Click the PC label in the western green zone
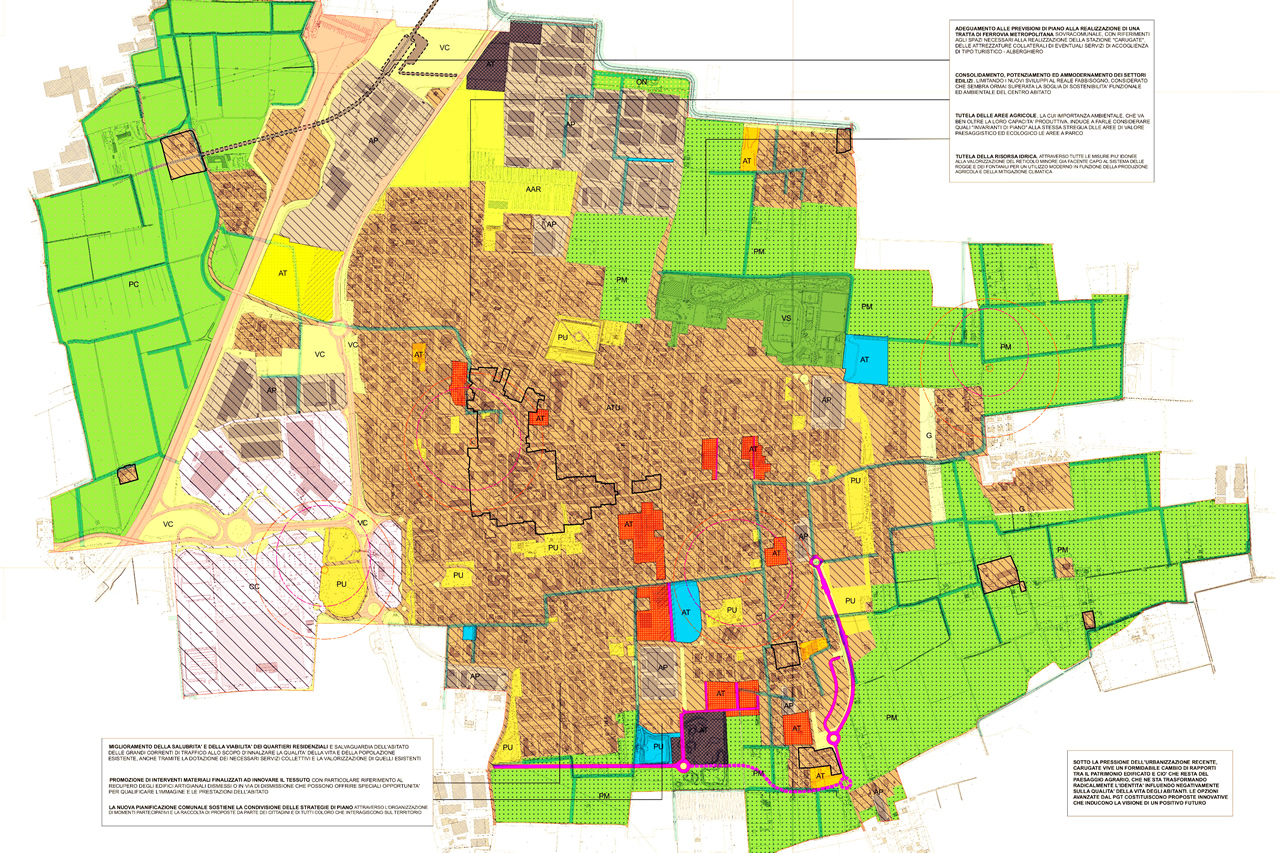 click(x=132, y=284)
